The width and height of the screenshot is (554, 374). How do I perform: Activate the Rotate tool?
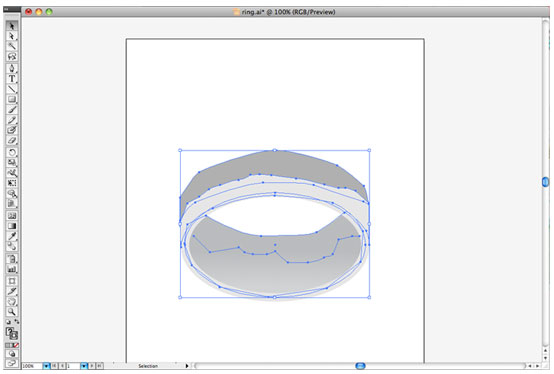12,152
